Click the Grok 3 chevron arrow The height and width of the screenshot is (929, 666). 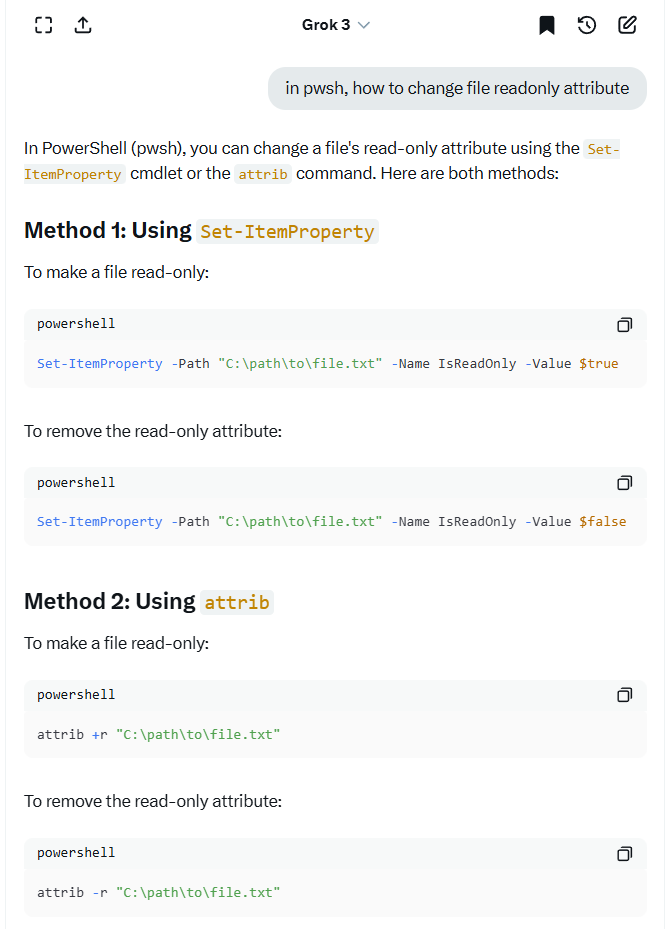point(364,25)
